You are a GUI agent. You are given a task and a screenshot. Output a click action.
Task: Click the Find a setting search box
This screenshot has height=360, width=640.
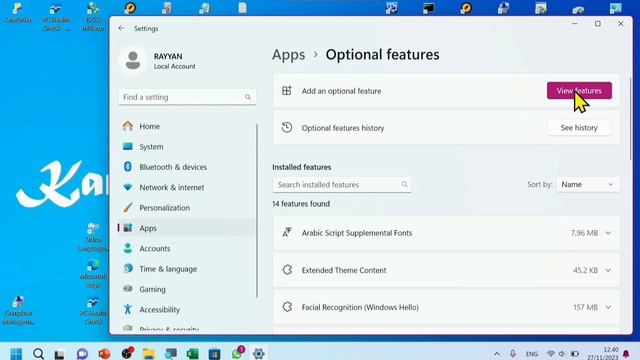click(187, 97)
